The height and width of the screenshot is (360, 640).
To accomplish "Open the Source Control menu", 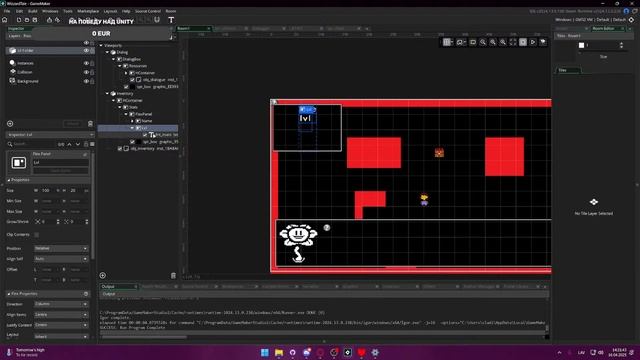I will [x=148, y=11].
